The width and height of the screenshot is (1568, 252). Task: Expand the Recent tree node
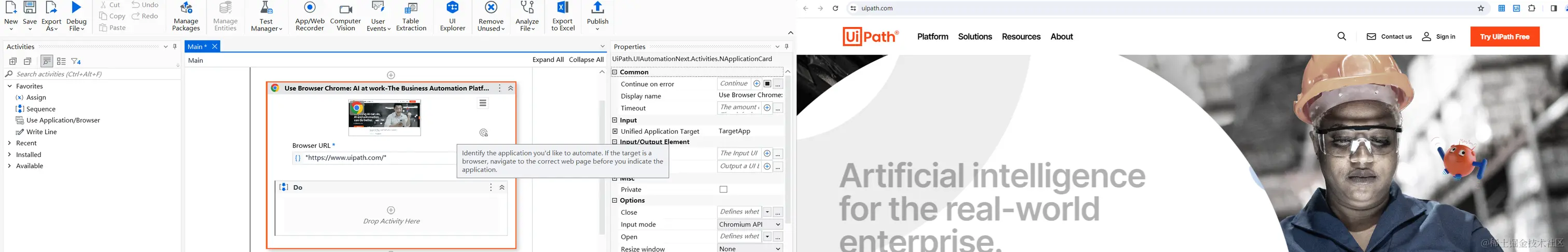10,143
